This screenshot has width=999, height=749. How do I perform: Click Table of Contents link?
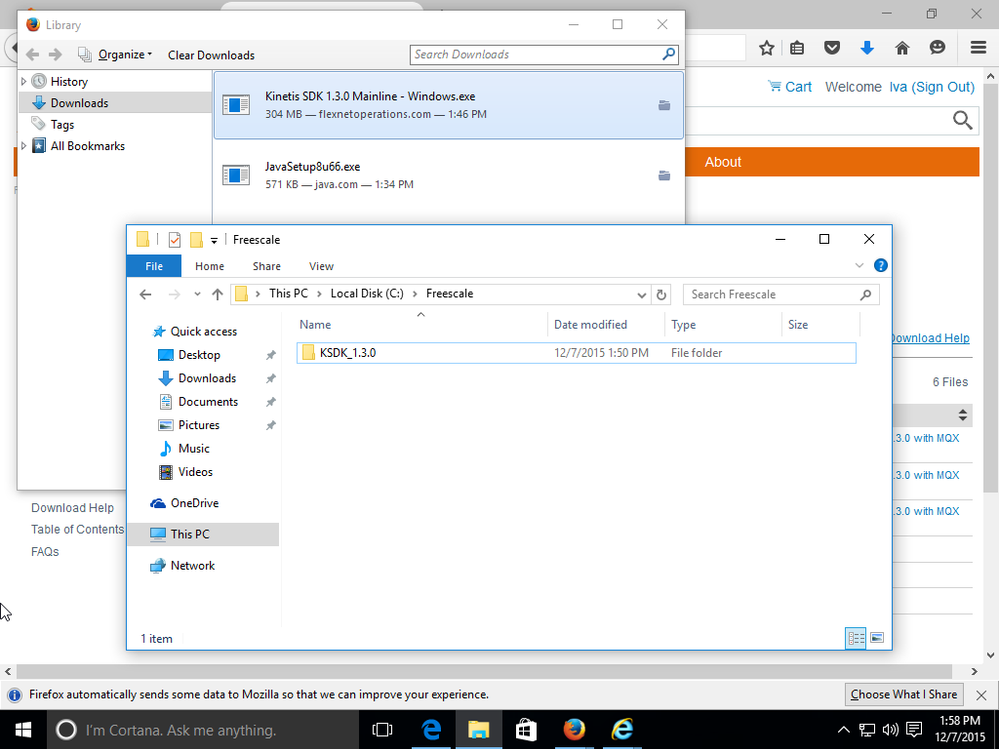pos(78,529)
